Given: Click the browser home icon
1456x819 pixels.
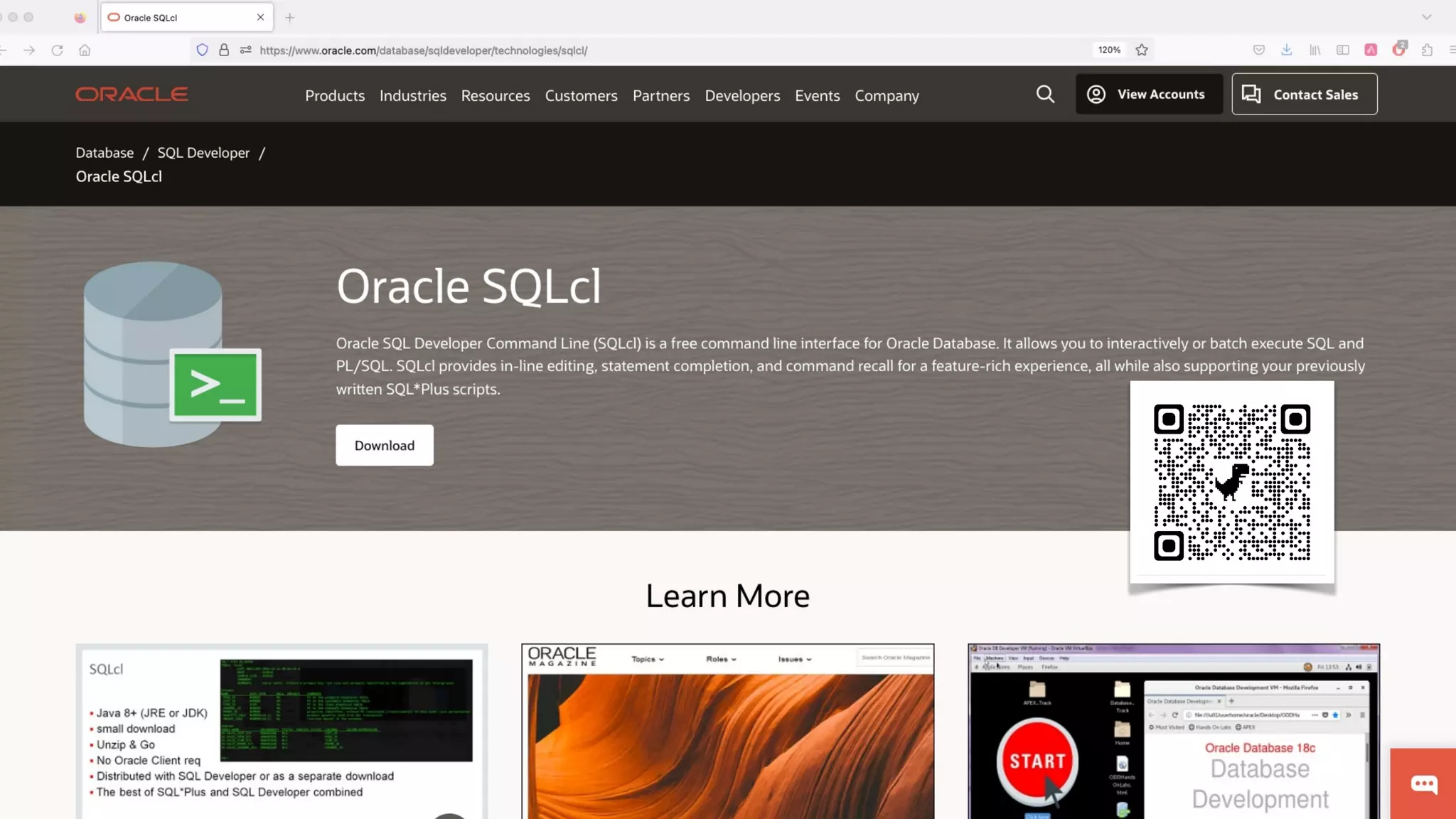Looking at the screenshot, I should (x=85, y=50).
